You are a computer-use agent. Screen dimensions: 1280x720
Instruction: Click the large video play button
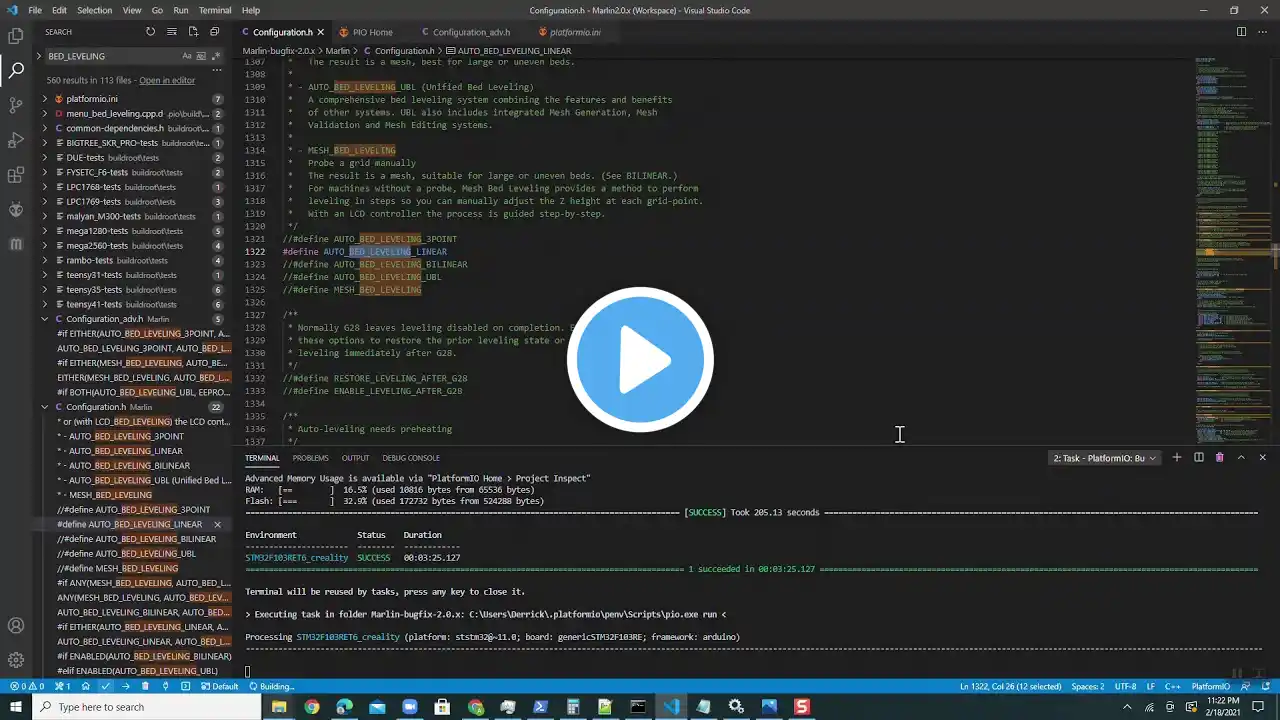point(640,360)
